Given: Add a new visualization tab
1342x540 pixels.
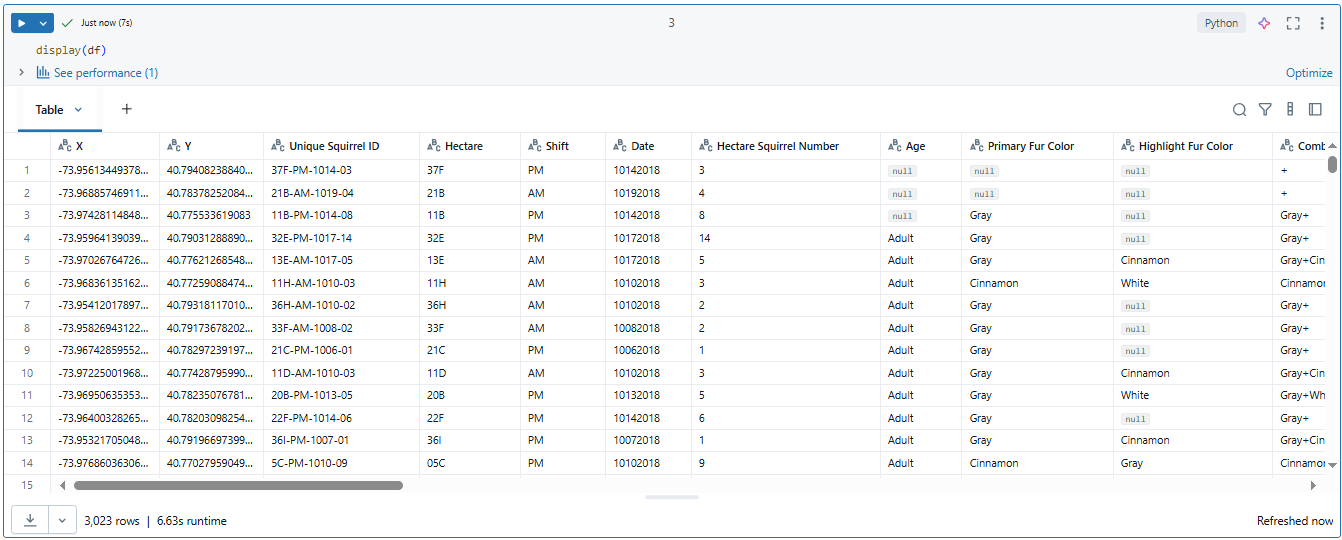Looking at the screenshot, I should tap(127, 109).
